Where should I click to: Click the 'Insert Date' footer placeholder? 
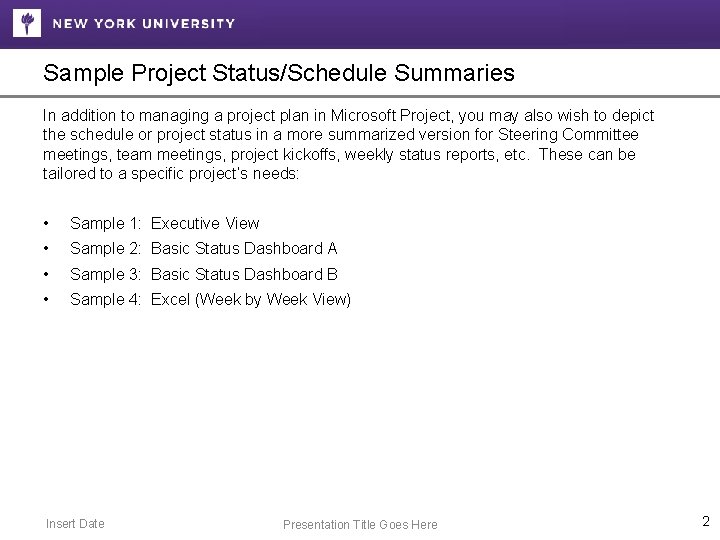point(75,523)
